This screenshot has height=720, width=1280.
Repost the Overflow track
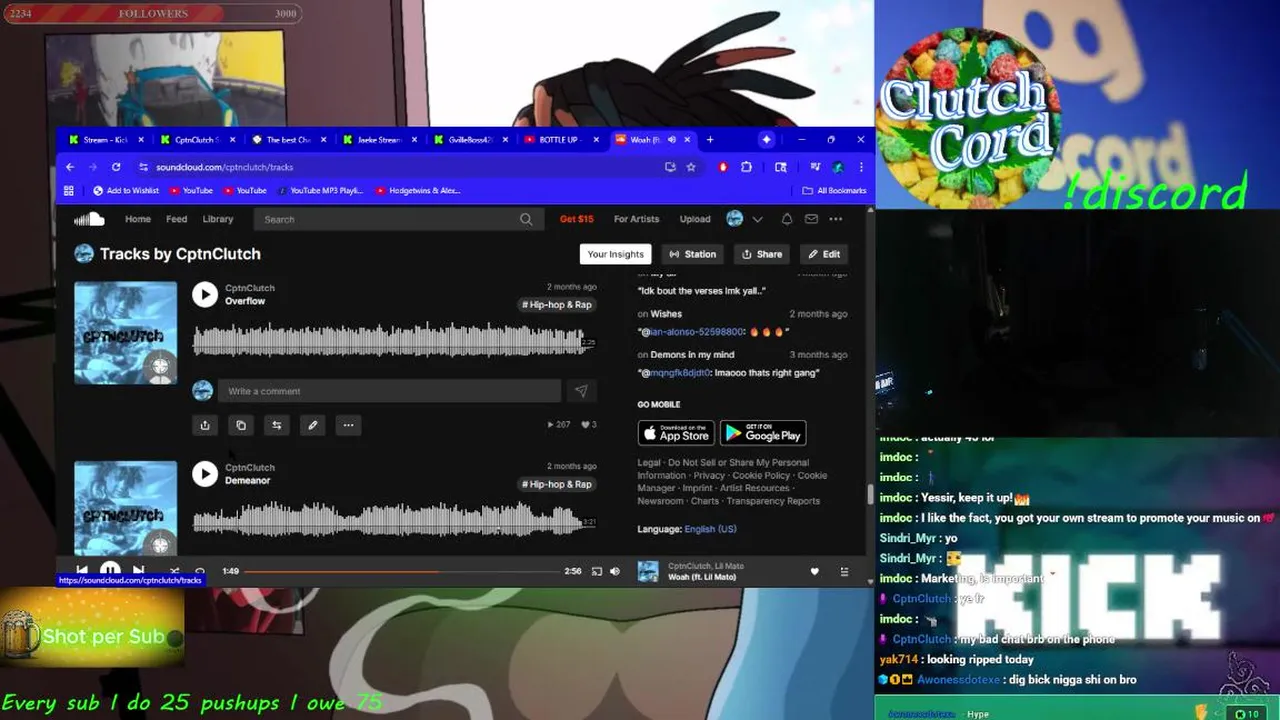tap(277, 425)
